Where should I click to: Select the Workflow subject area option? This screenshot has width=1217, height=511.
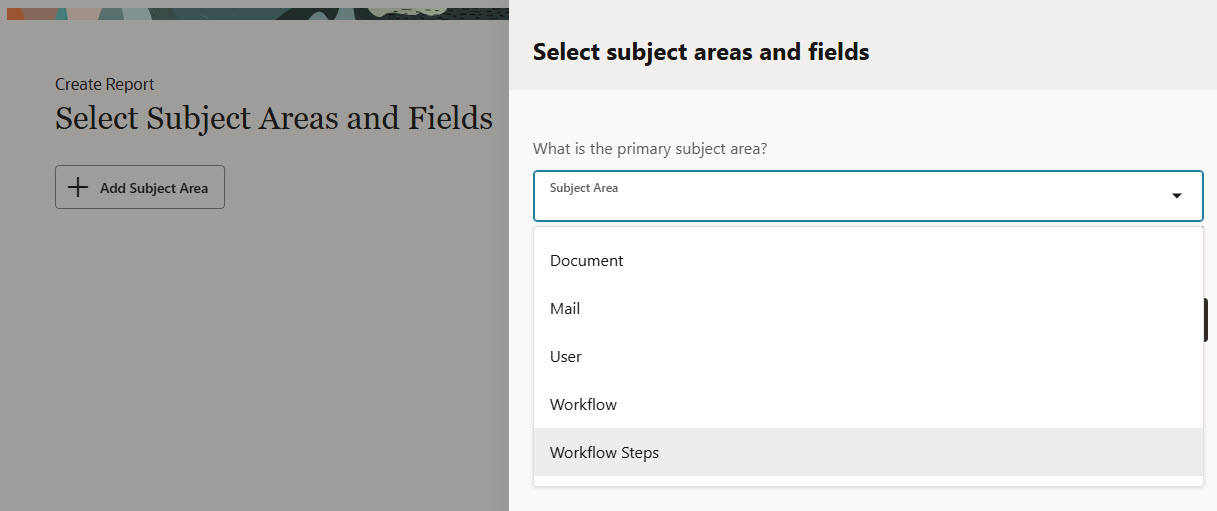click(x=583, y=405)
